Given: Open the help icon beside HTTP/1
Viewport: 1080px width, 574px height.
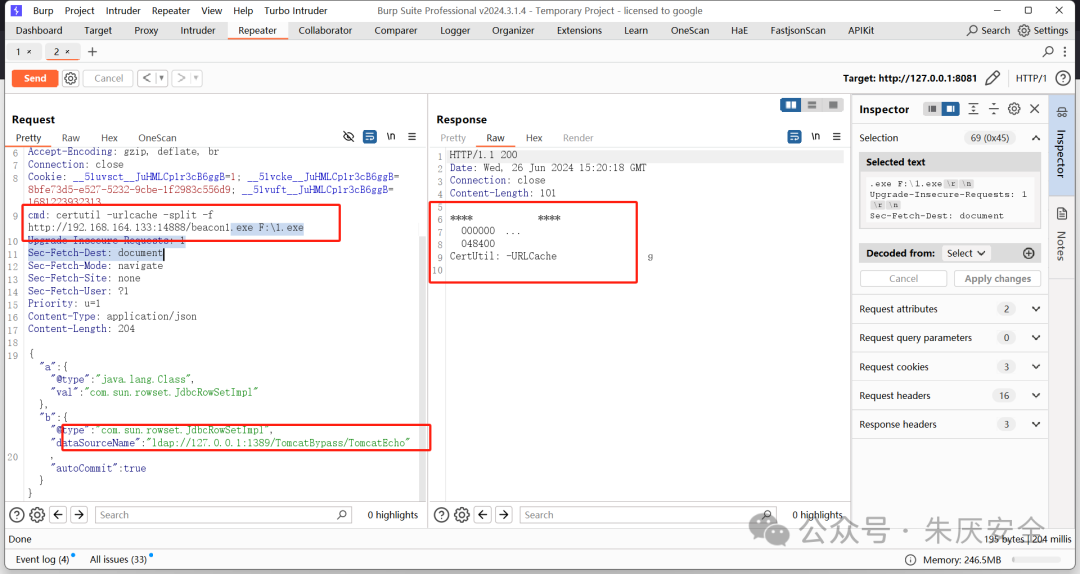Looking at the screenshot, I should 1063,79.
